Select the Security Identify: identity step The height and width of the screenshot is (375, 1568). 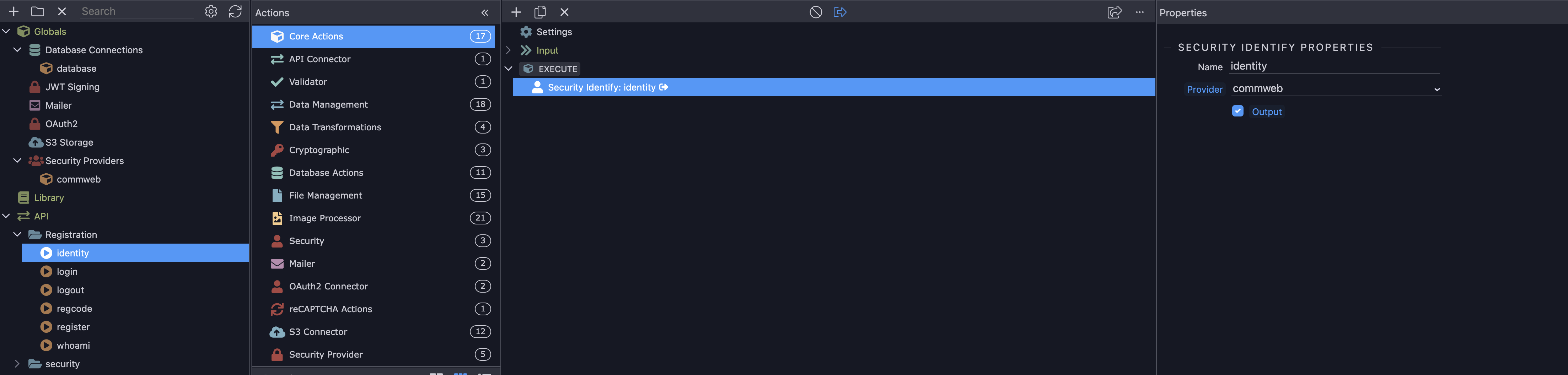pos(834,87)
